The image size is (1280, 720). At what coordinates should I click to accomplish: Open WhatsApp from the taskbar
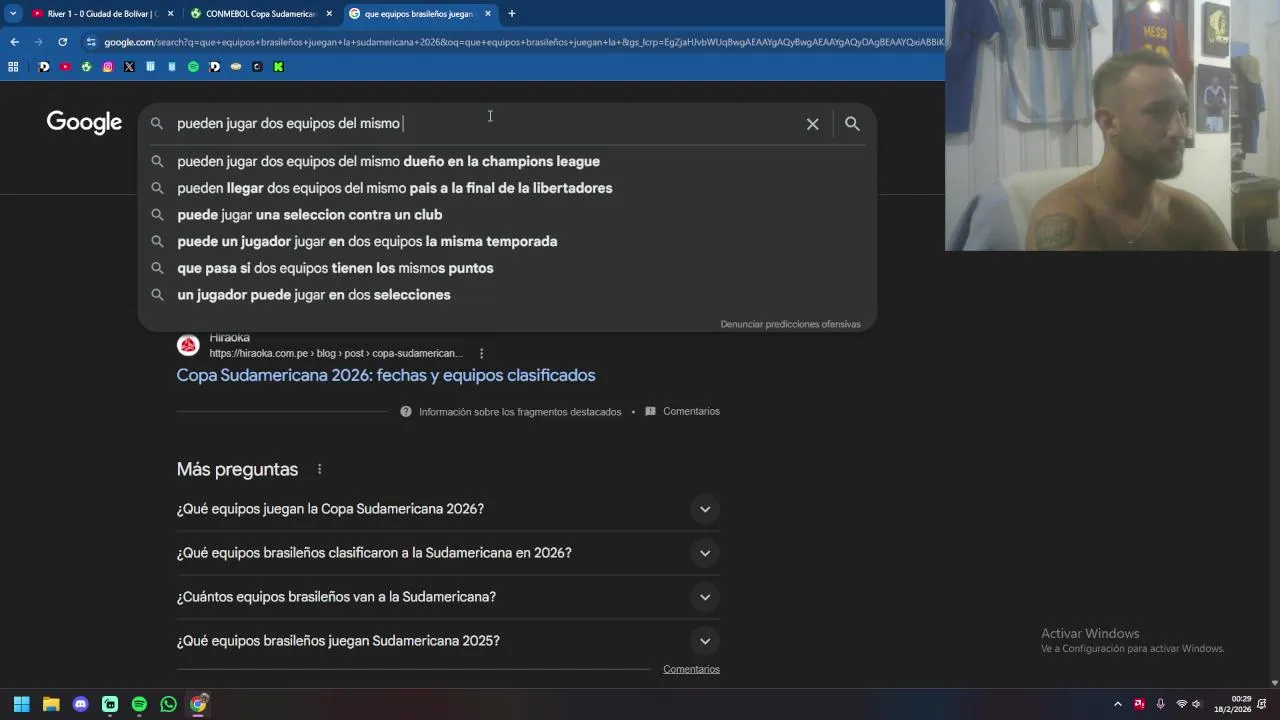coord(168,704)
